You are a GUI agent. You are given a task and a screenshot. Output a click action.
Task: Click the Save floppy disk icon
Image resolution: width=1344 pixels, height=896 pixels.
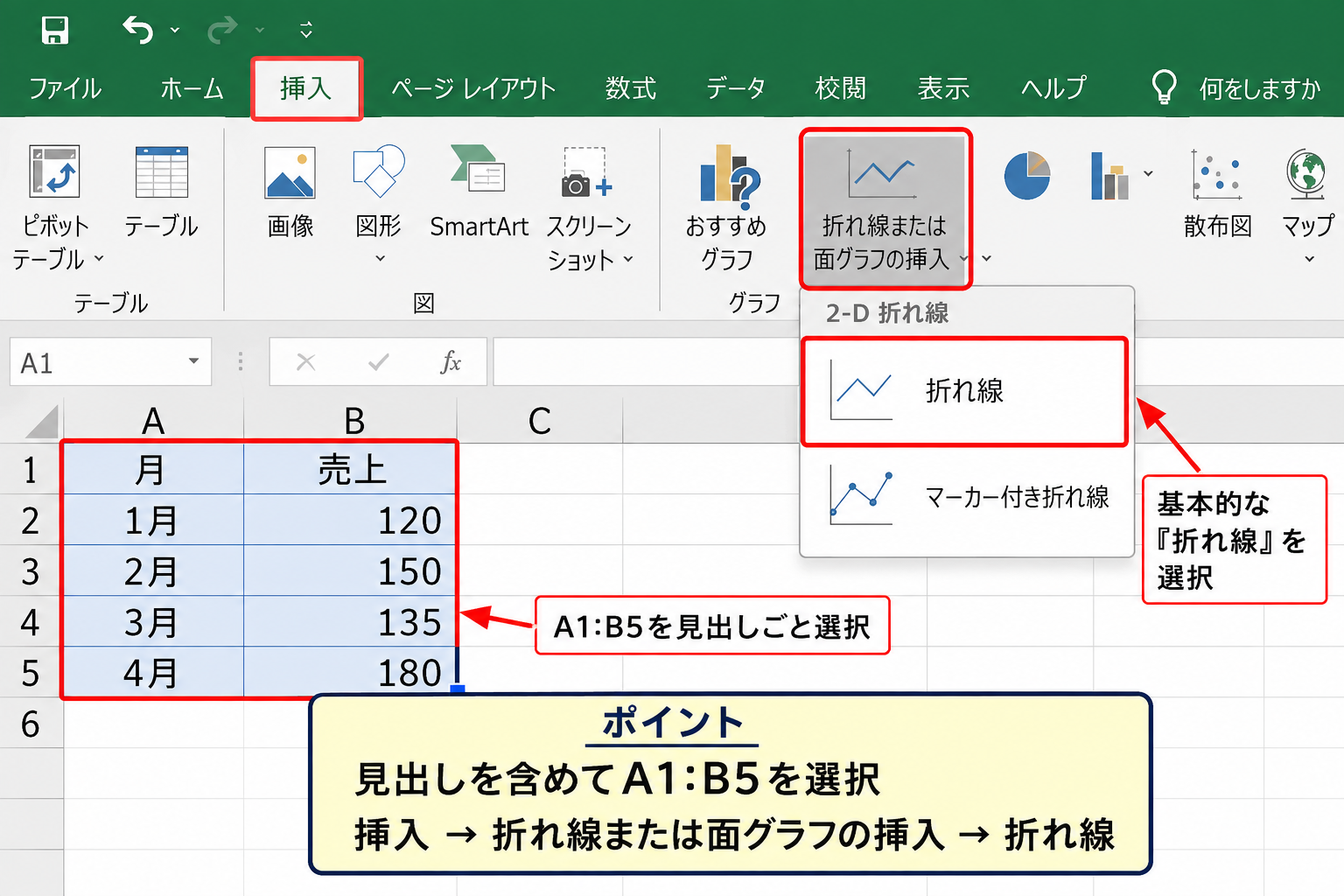point(55,30)
